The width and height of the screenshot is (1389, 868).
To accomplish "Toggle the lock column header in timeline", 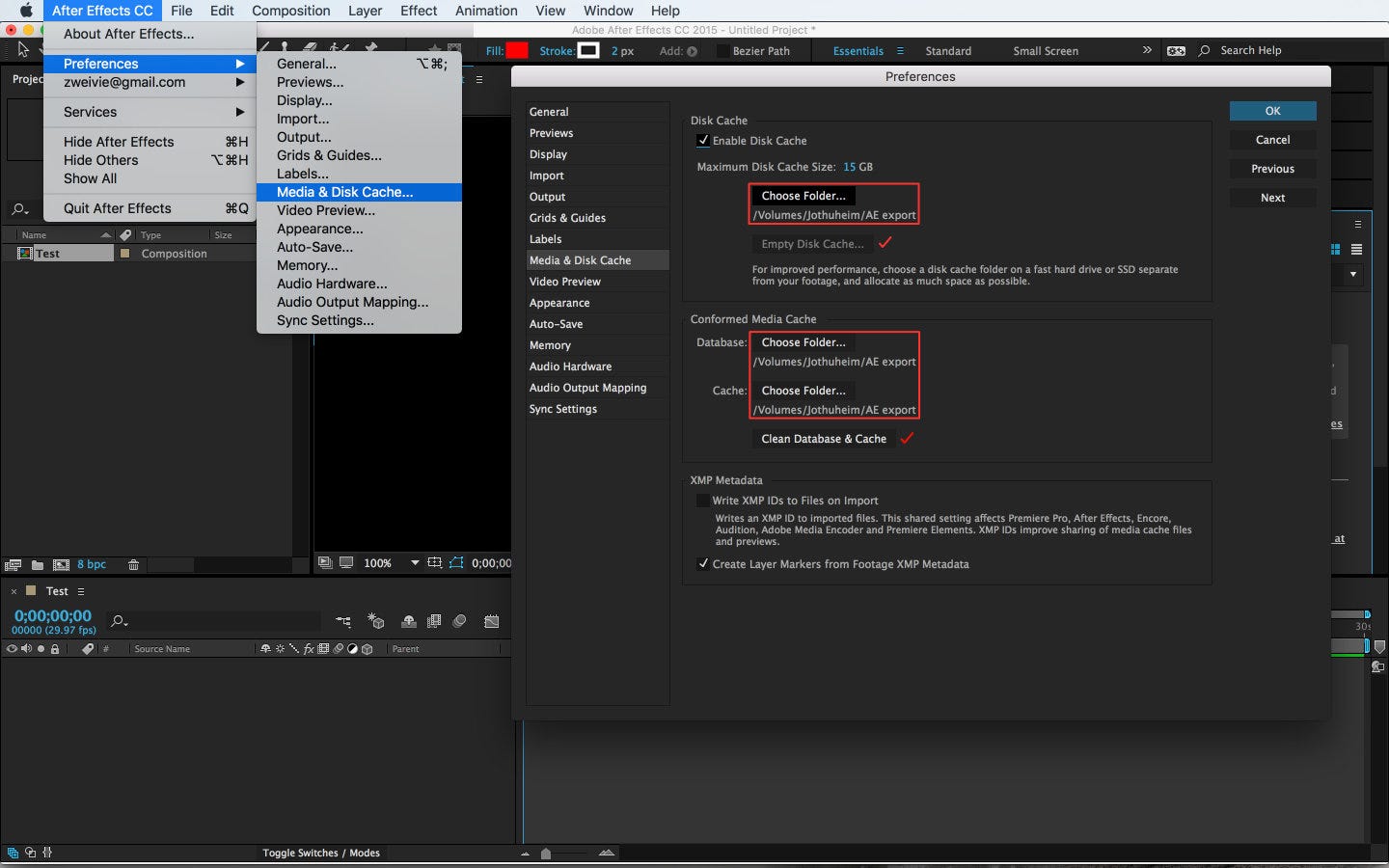I will (55, 649).
